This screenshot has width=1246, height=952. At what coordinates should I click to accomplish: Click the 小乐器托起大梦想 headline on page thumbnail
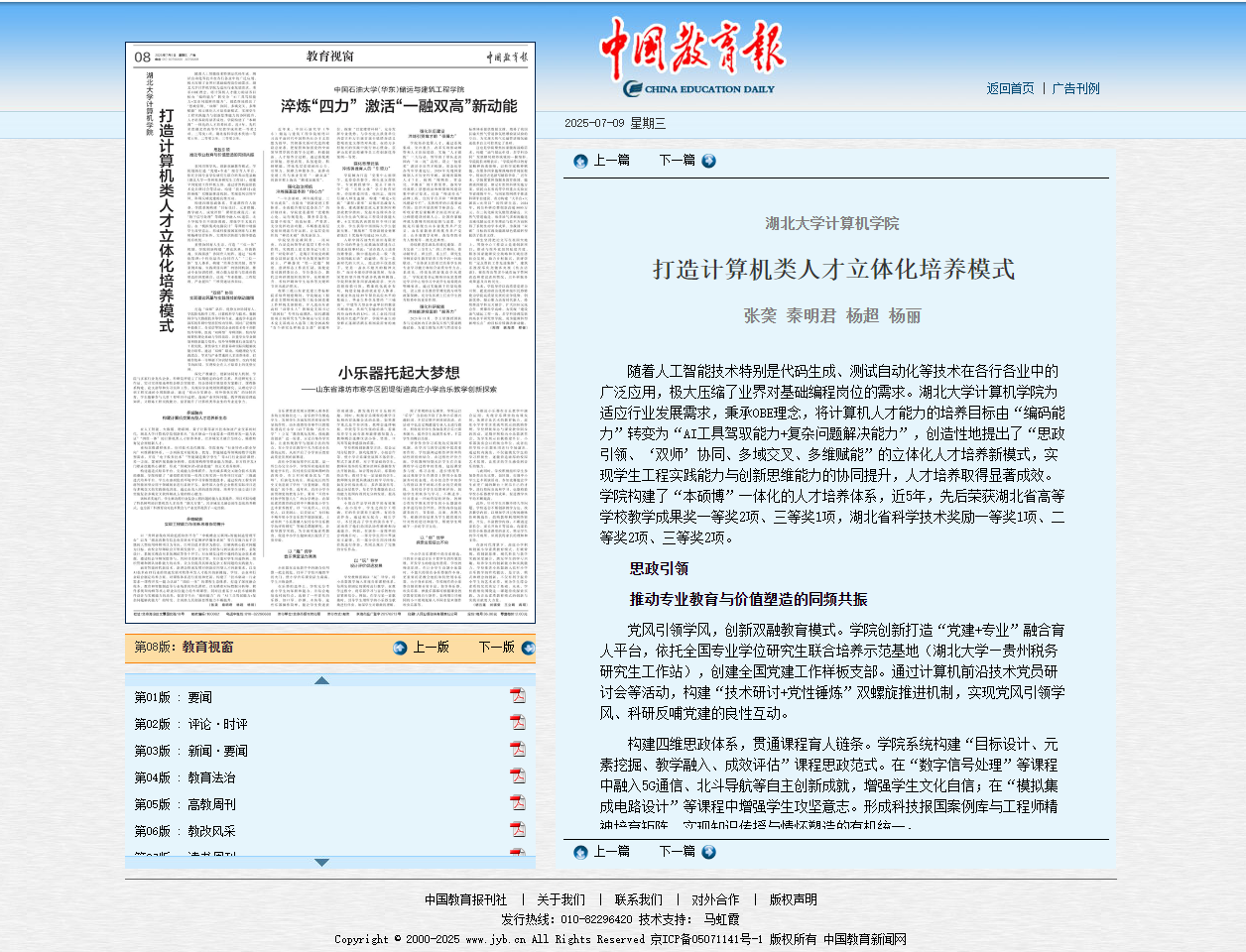pyautogui.click(x=399, y=373)
